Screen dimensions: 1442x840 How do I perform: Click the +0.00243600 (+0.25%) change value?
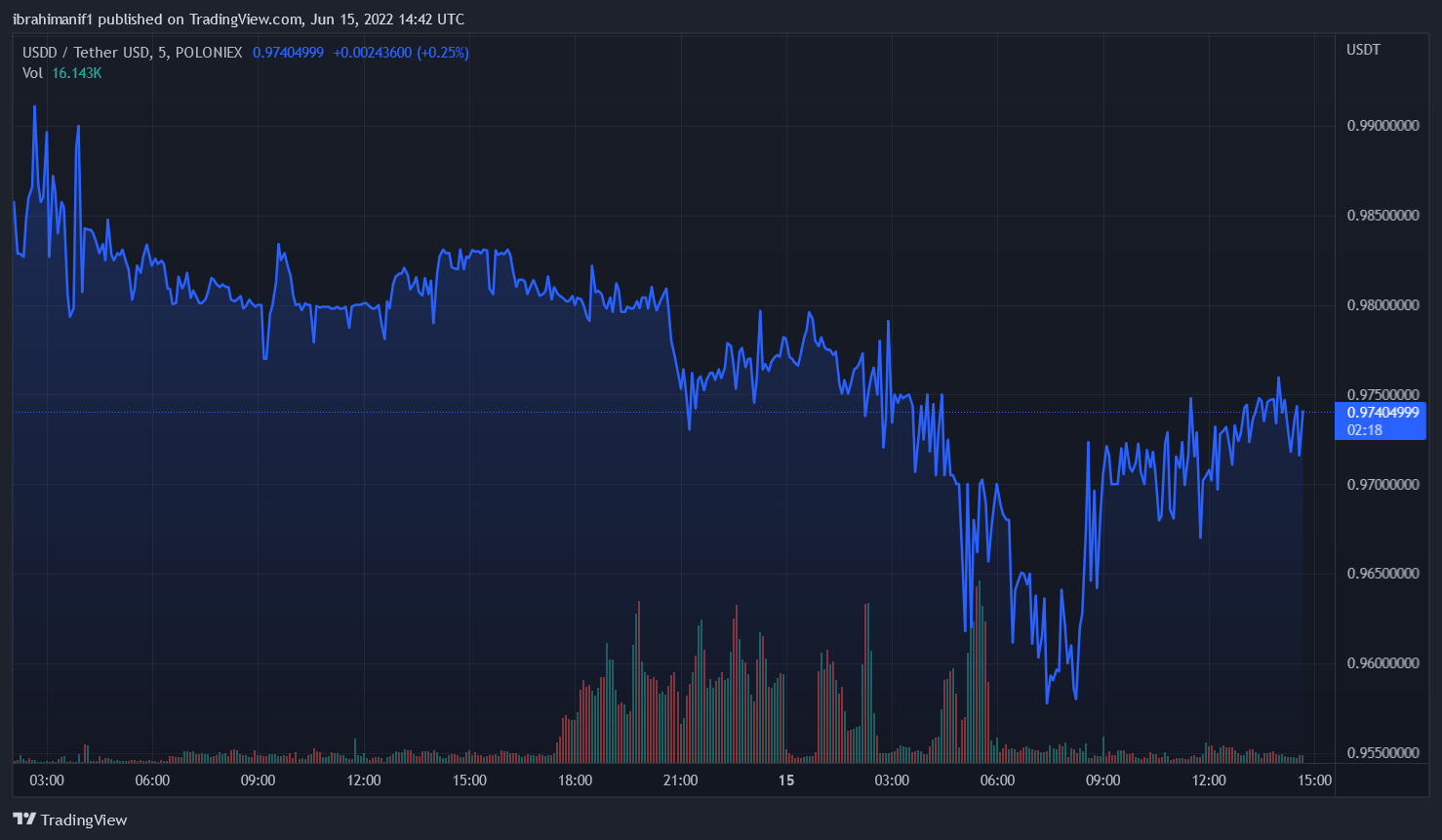pos(401,53)
